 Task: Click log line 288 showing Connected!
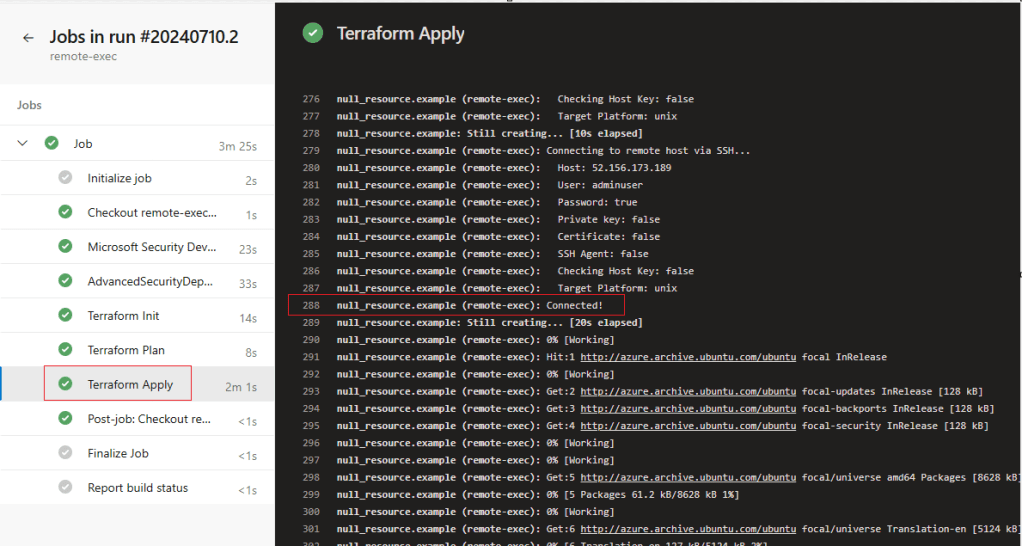(x=470, y=305)
